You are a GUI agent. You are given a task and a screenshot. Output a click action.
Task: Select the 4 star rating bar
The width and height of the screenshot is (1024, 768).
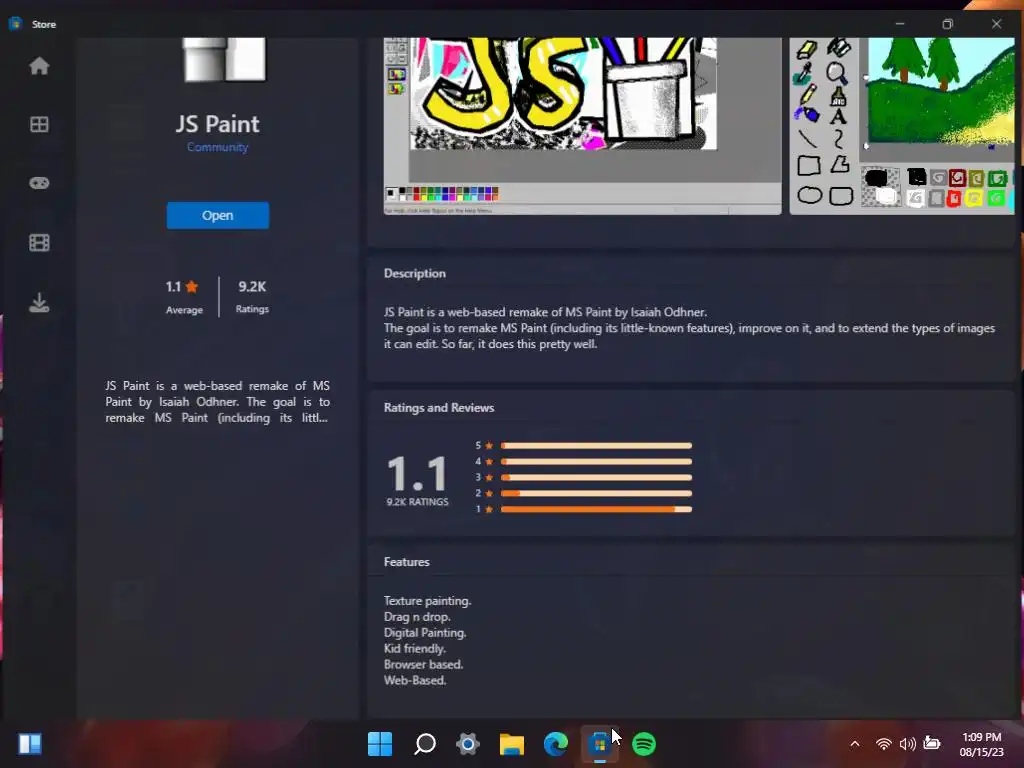click(596, 462)
